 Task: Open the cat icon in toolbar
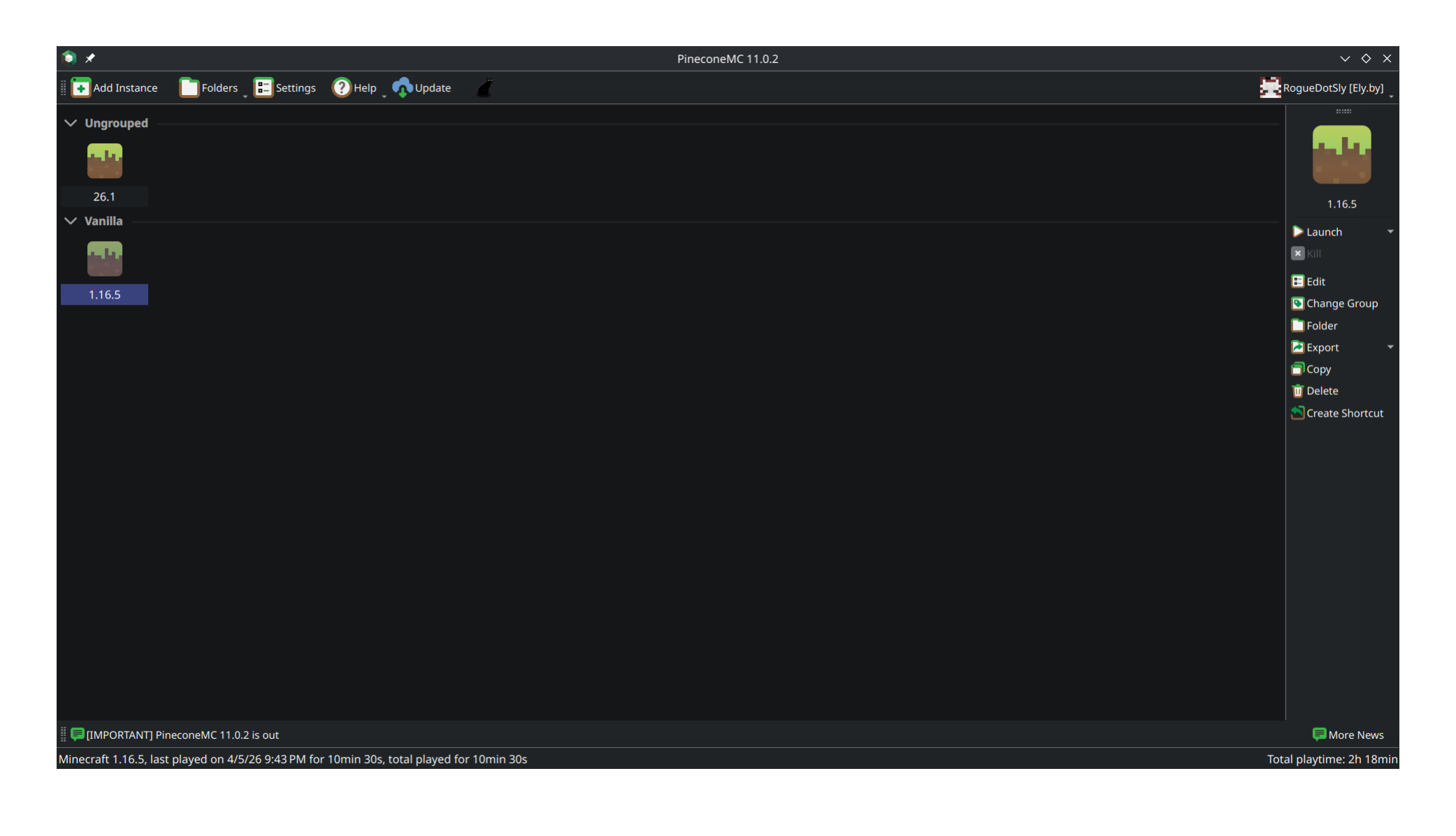tap(484, 88)
